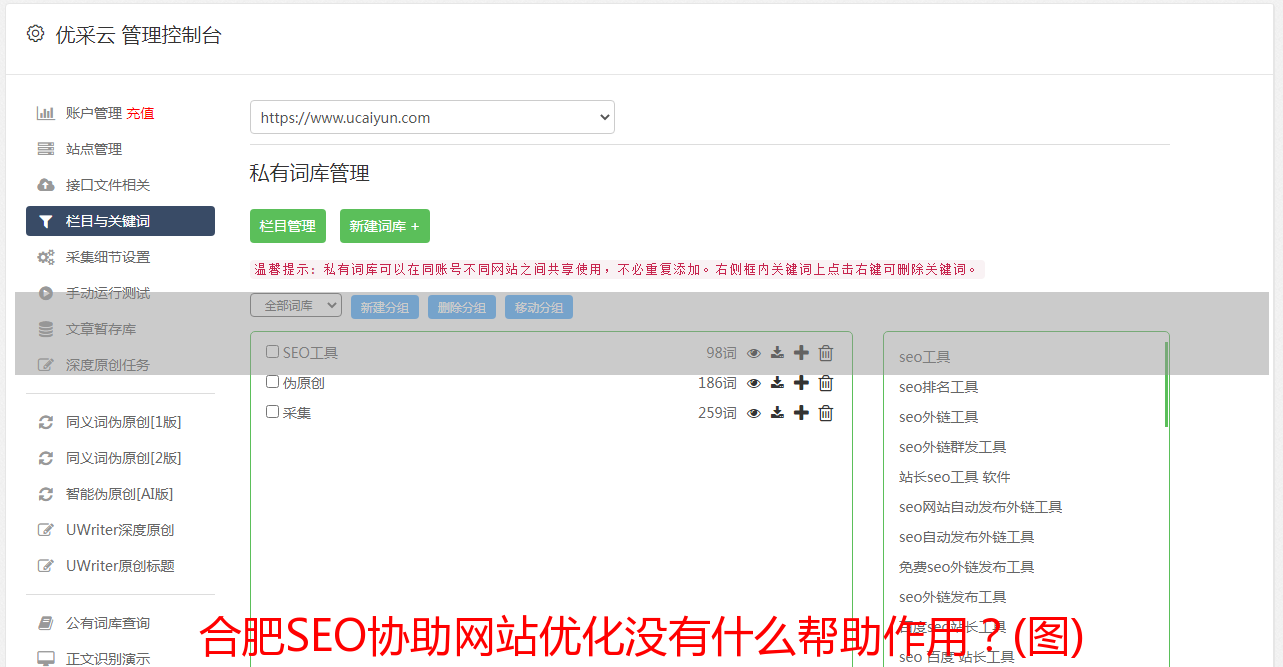Click the 手动运行测试 play icon
1283x667 pixels.
tap(45, 293)
